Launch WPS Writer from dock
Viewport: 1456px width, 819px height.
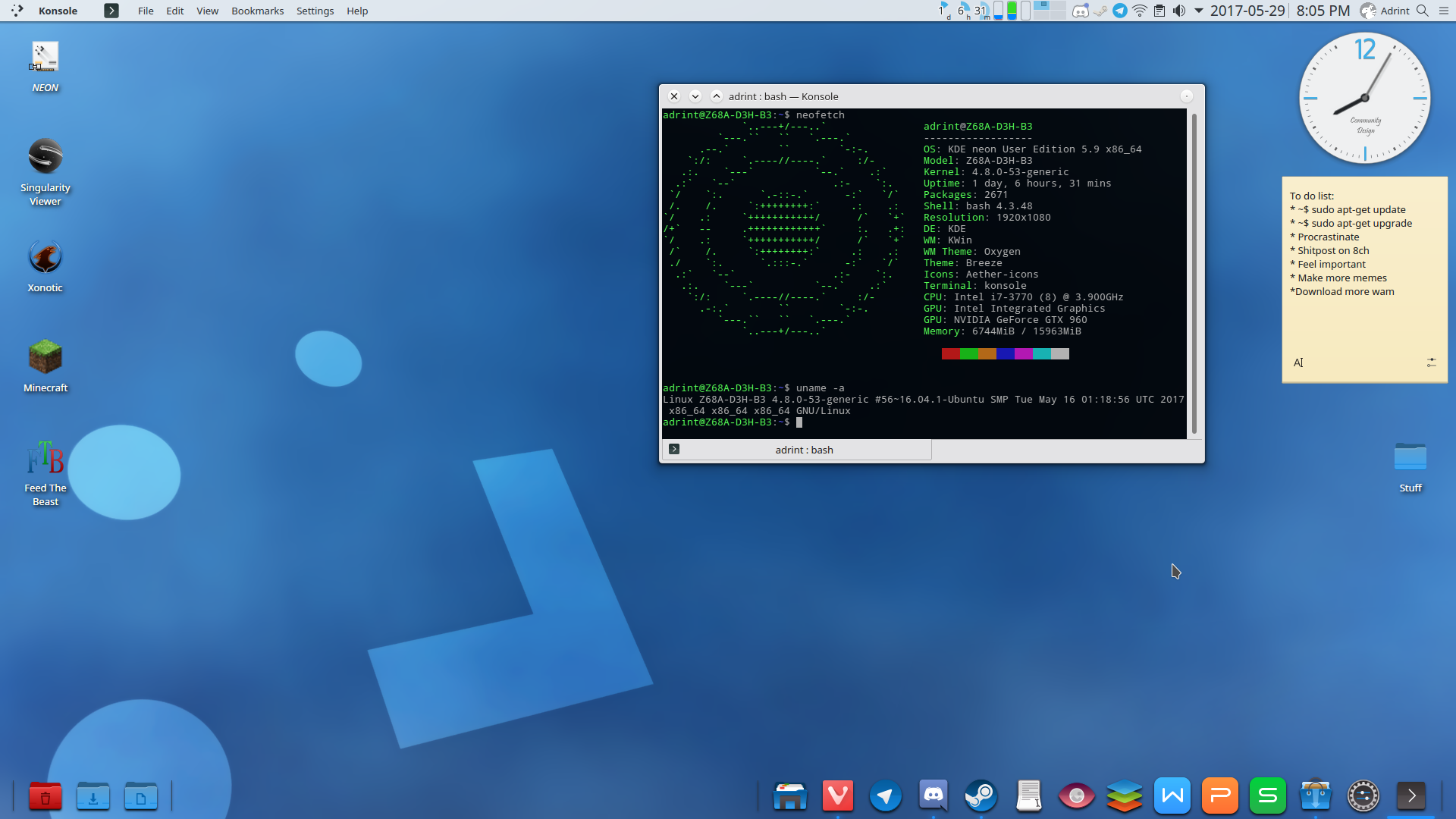[1172, 796]
